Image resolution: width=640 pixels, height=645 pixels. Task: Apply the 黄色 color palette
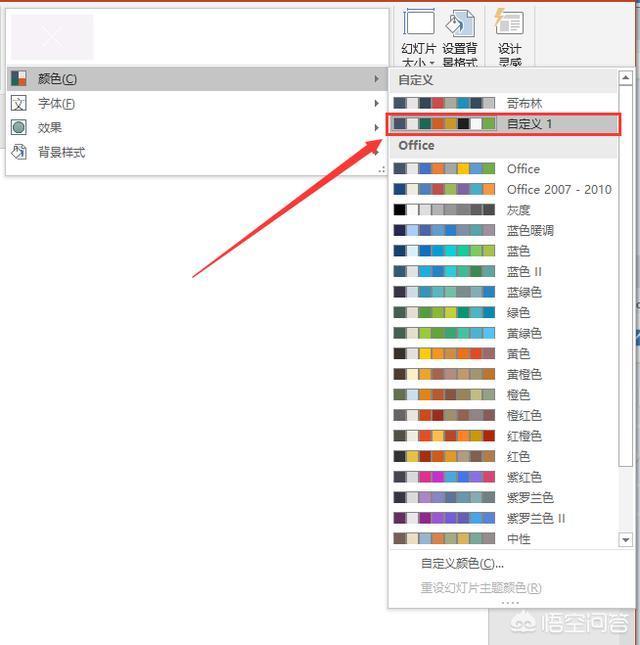(503, 354)
